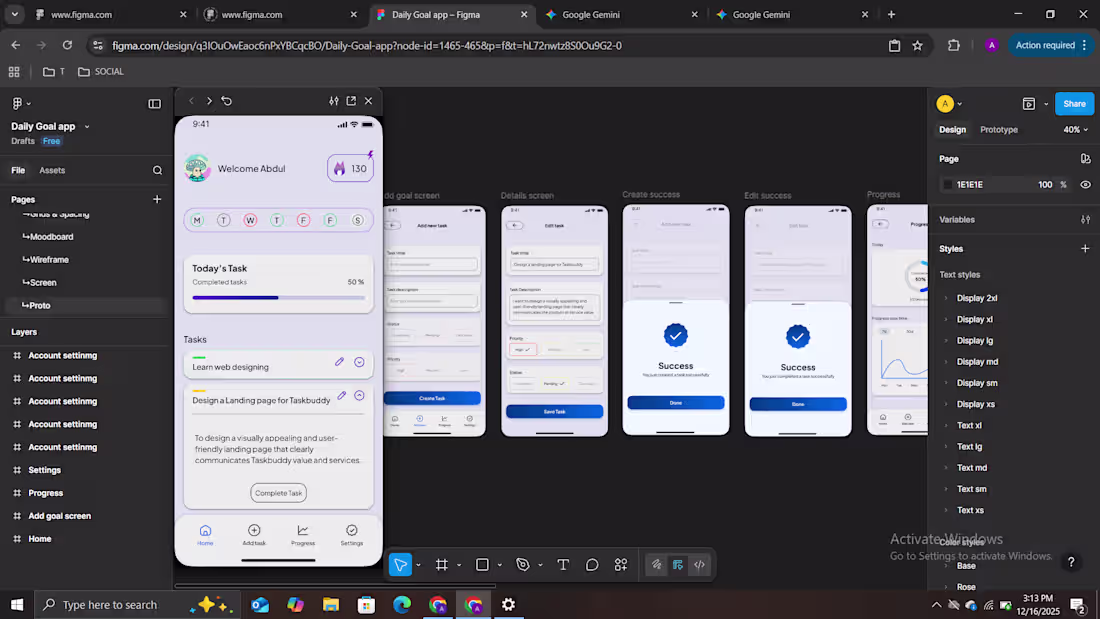Open the Actions/components tool in the toolbar

click(x=621, y=565)
